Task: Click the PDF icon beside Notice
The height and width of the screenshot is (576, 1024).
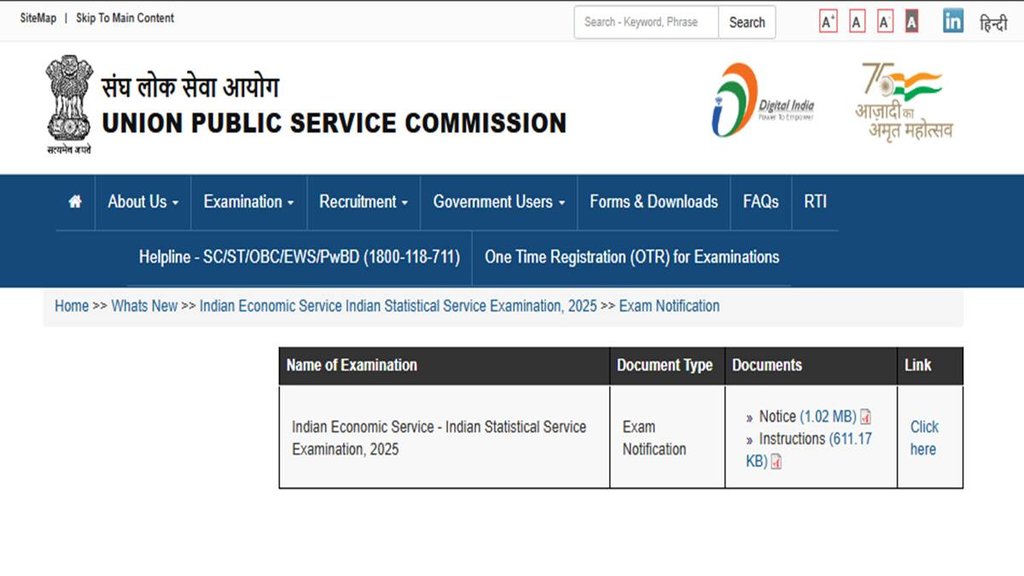Action: 866,417
